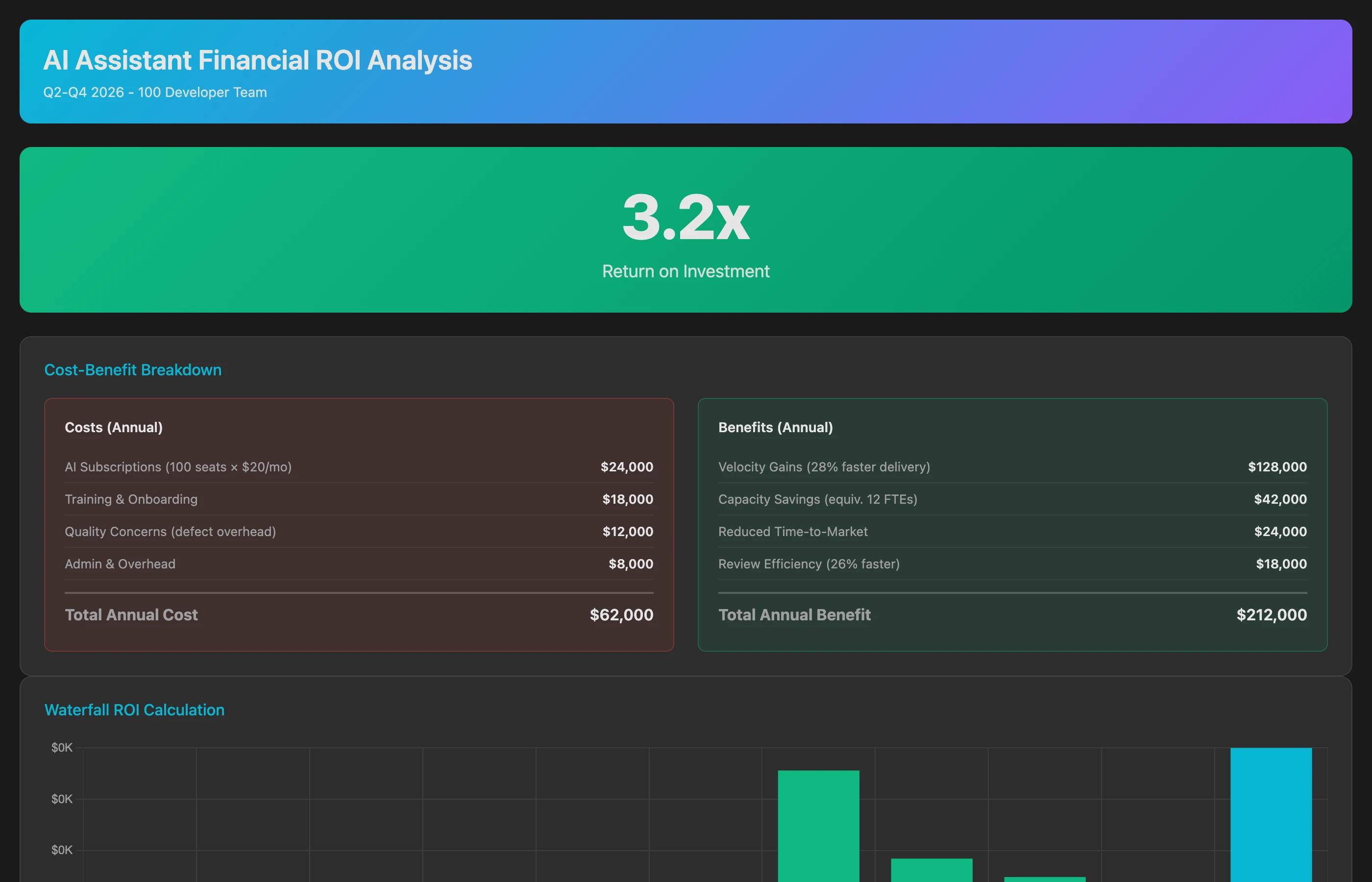Select the Training & Onboarding row label
The image size is (1372, 882).
point(131,499)
